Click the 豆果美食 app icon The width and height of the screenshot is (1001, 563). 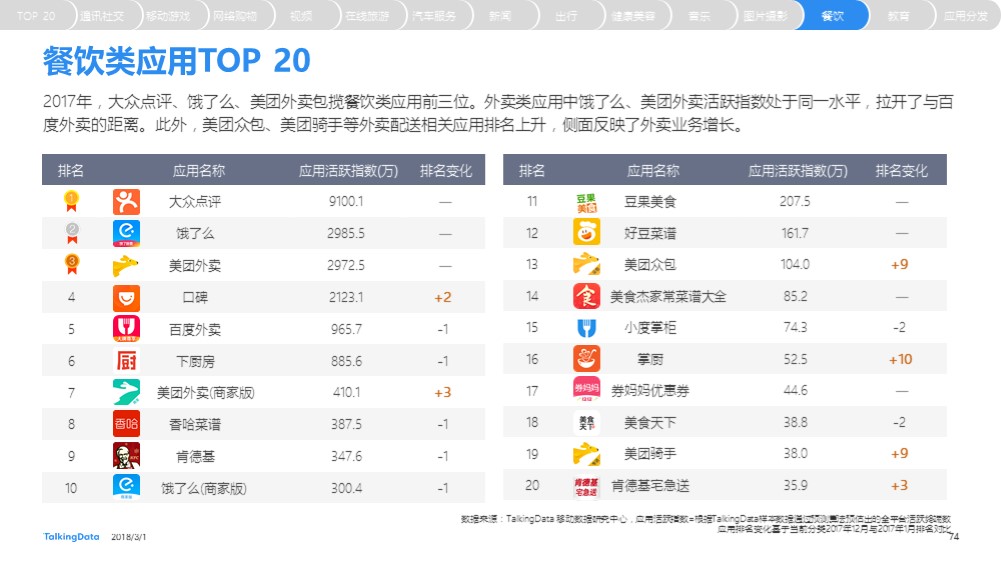587,202
